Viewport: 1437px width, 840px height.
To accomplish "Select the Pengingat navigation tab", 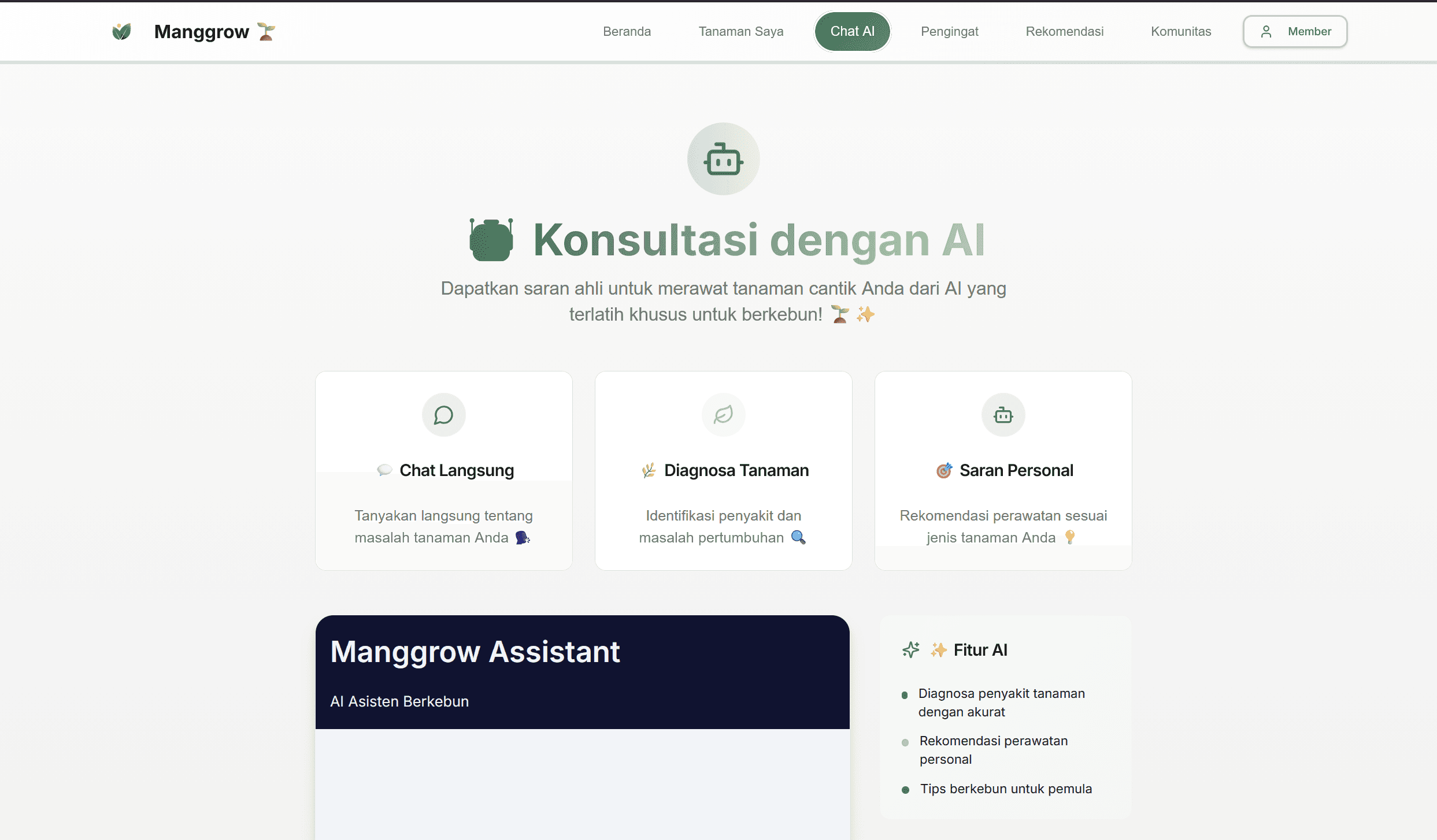I will coord(949,31).
